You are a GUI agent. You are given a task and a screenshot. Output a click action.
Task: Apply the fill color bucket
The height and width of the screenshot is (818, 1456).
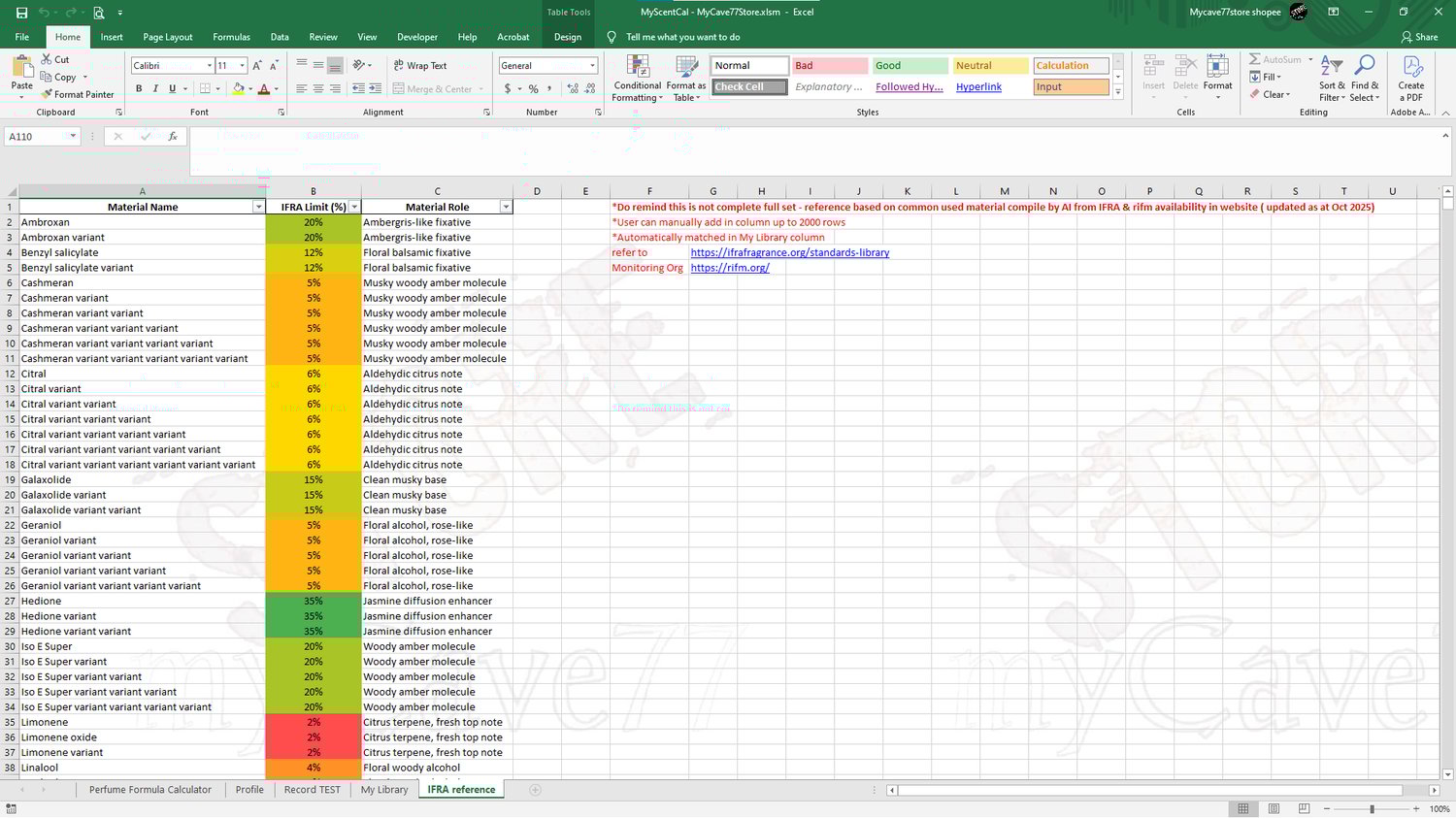coord(238,88)
